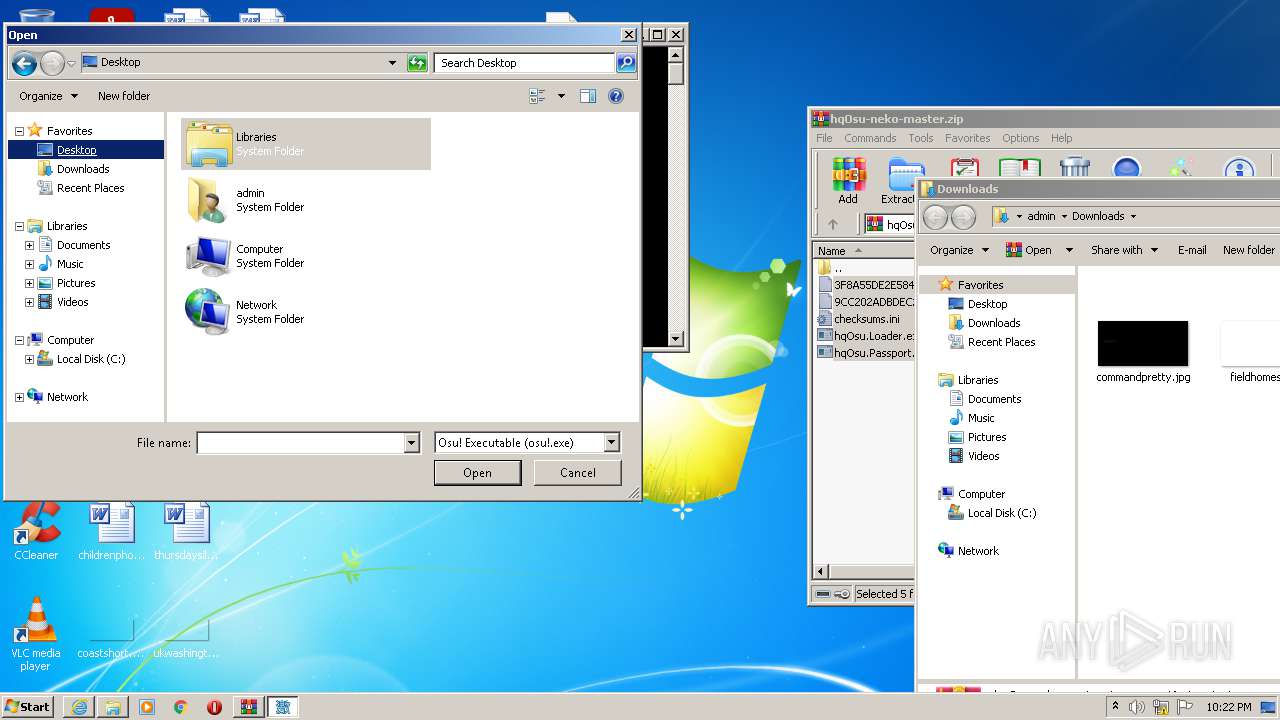
Task: Click the WinRAR up one level arrow
Action: click(832, 224)
